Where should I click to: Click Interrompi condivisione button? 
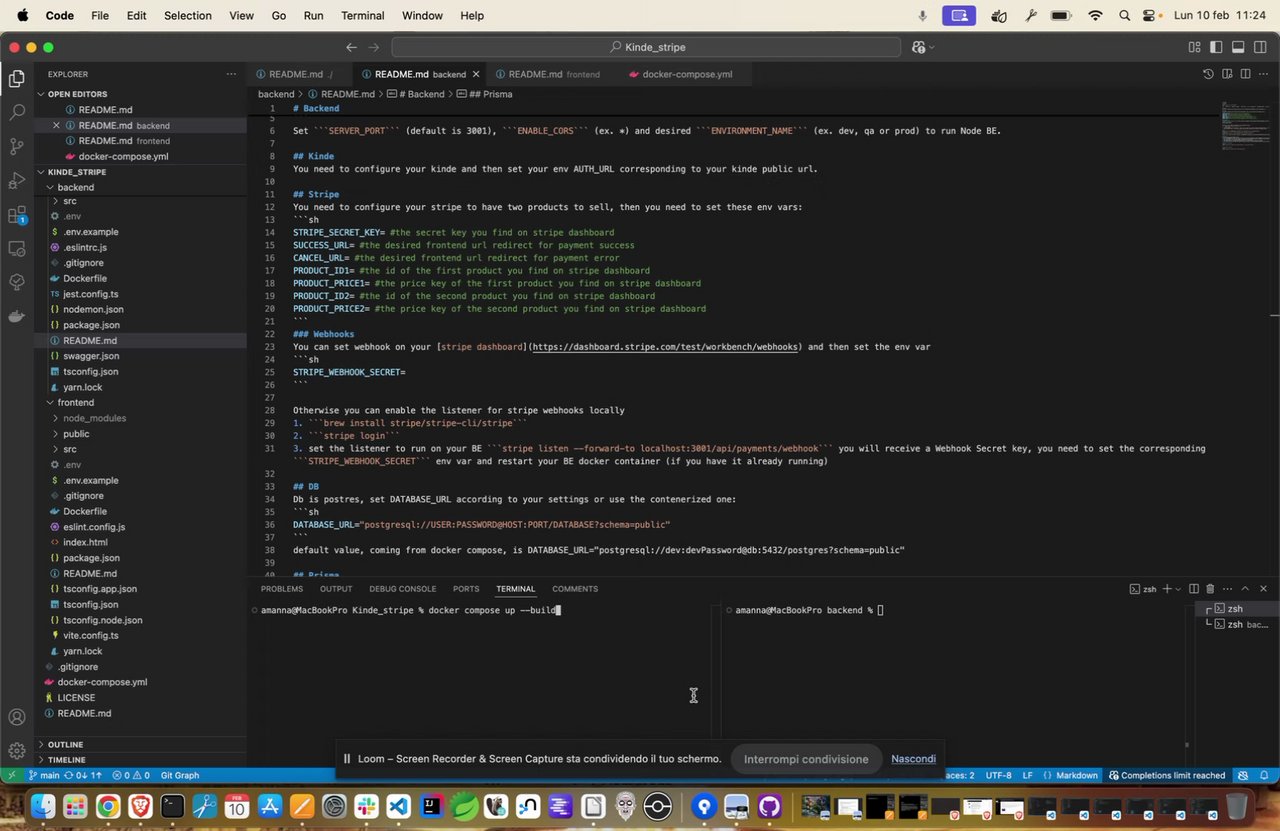coord(806,759)
